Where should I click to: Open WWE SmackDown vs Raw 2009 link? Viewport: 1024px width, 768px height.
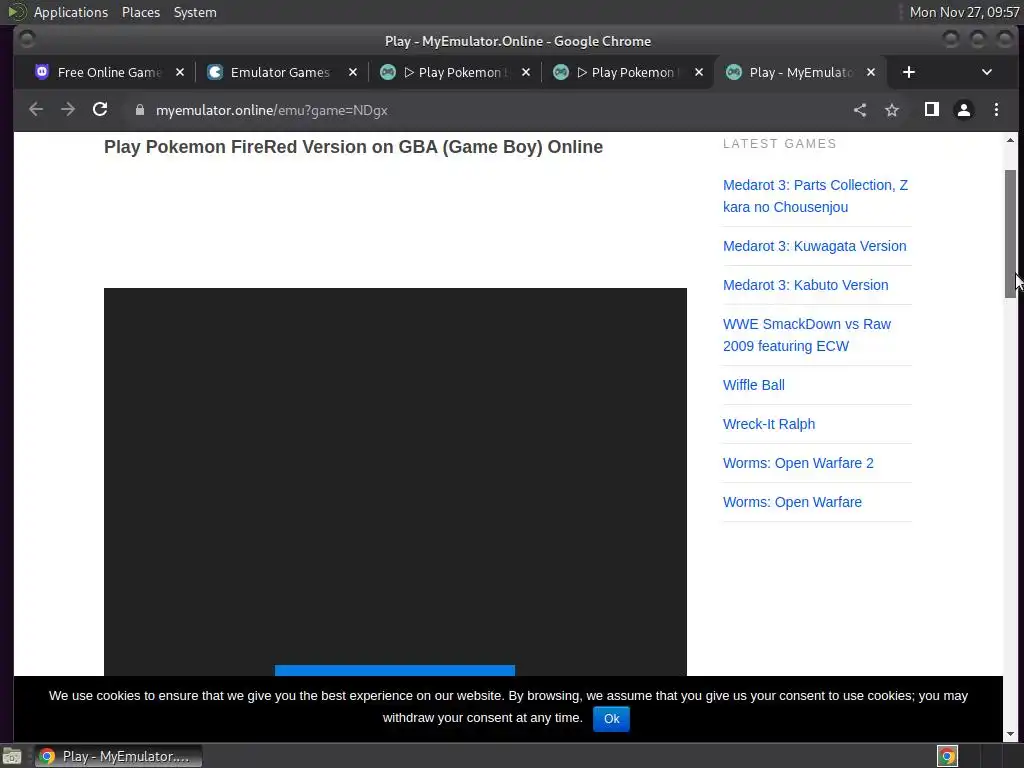pos(807,335)
